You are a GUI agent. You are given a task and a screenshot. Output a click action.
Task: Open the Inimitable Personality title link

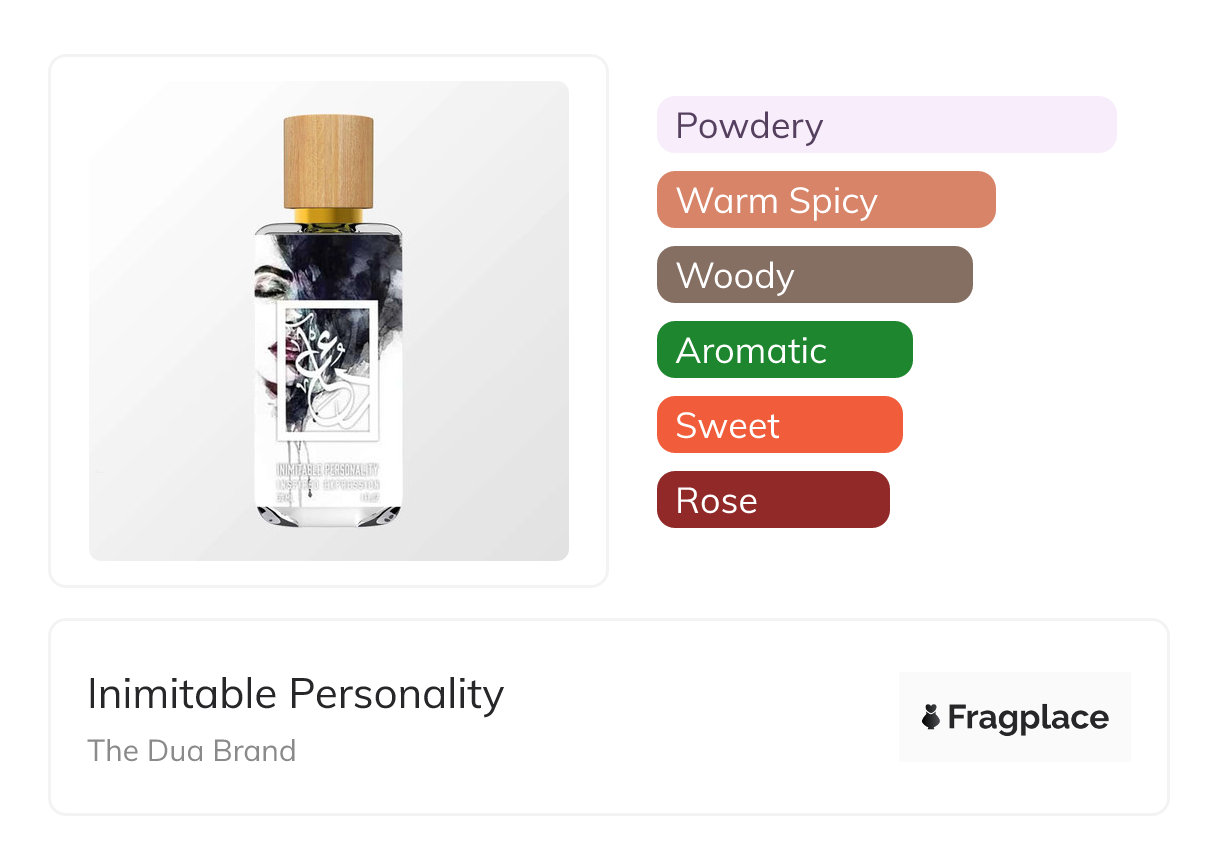click(x=296, y=694)
